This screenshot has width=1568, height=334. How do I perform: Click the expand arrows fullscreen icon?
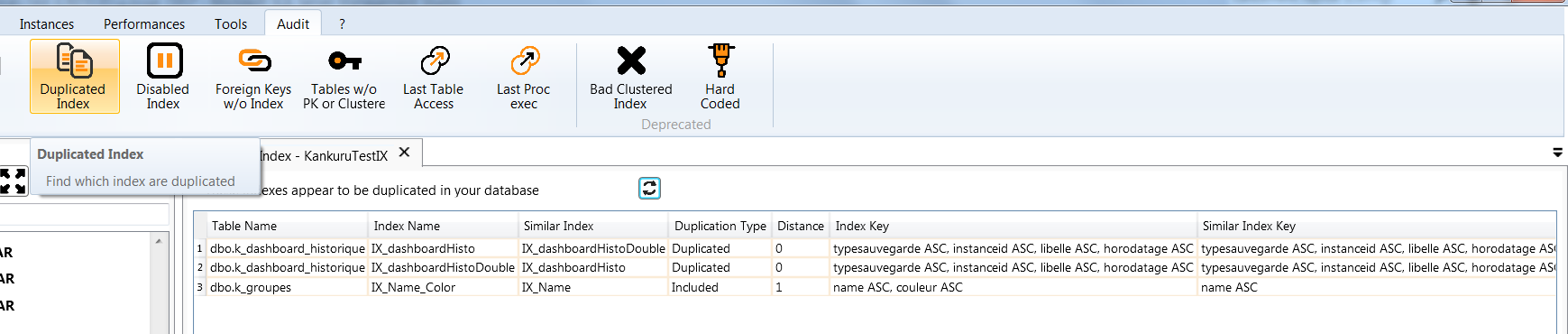pos(13,181)
